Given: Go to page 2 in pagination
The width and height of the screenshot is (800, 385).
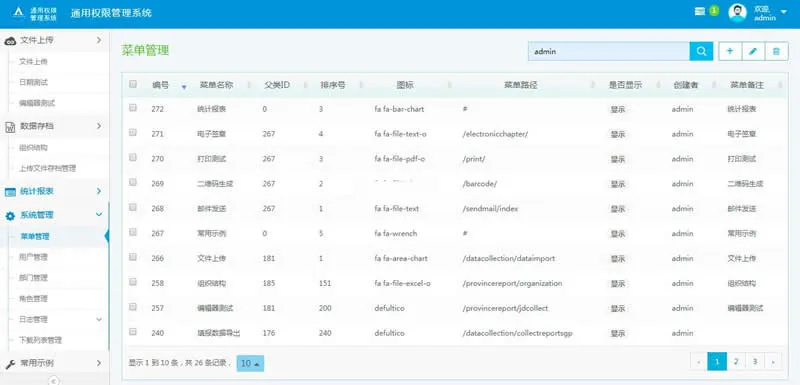Looking at the screenshot, I should tap(736, 362).
